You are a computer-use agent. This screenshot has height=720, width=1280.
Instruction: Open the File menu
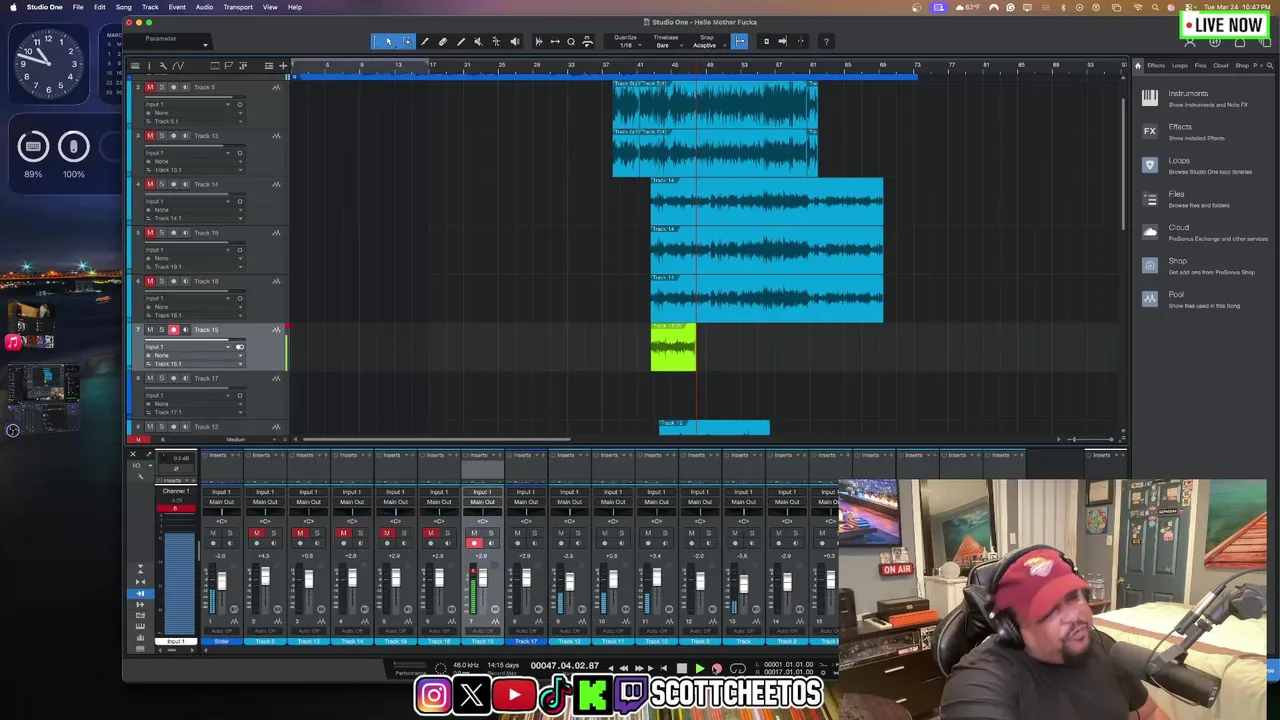click(77, 7)
